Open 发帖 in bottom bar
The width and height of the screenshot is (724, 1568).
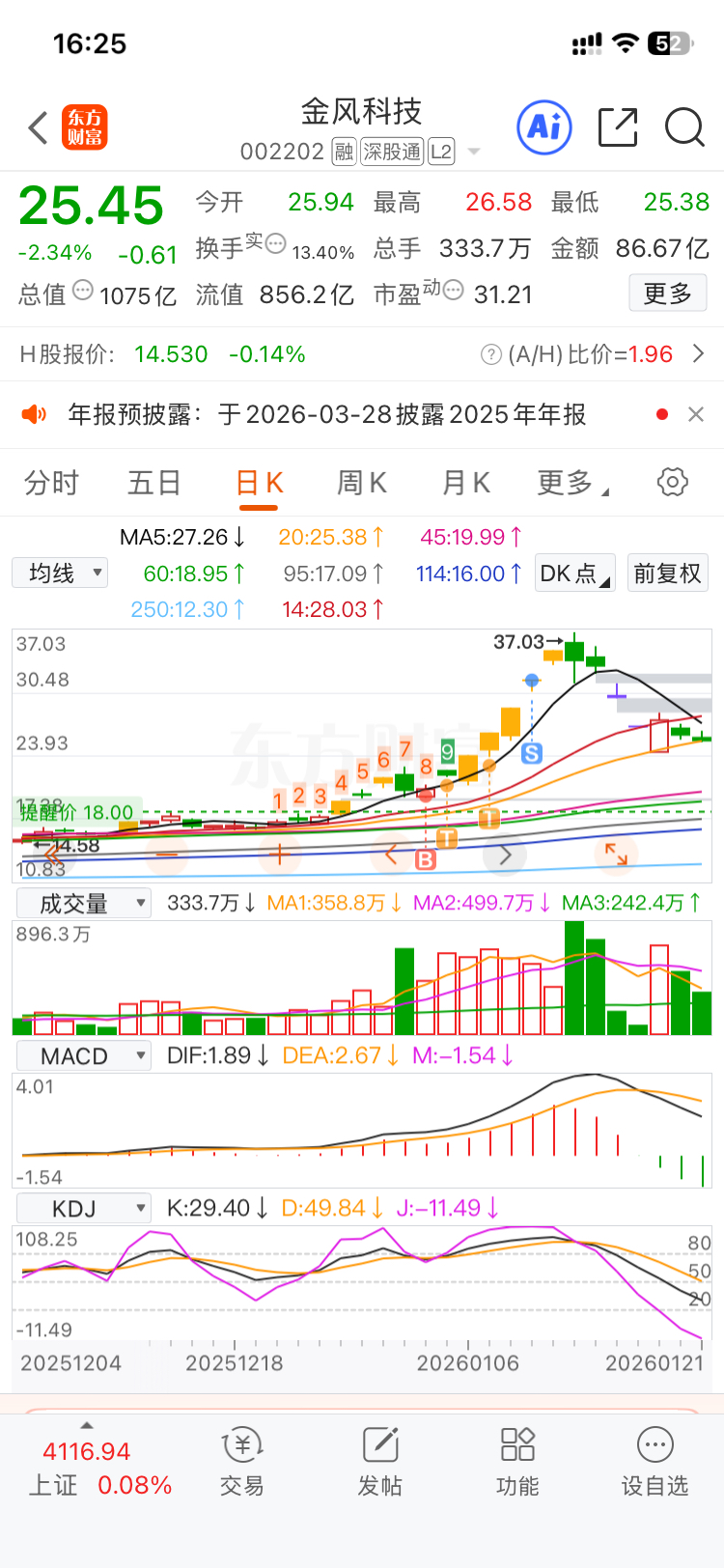point(380,1463)
